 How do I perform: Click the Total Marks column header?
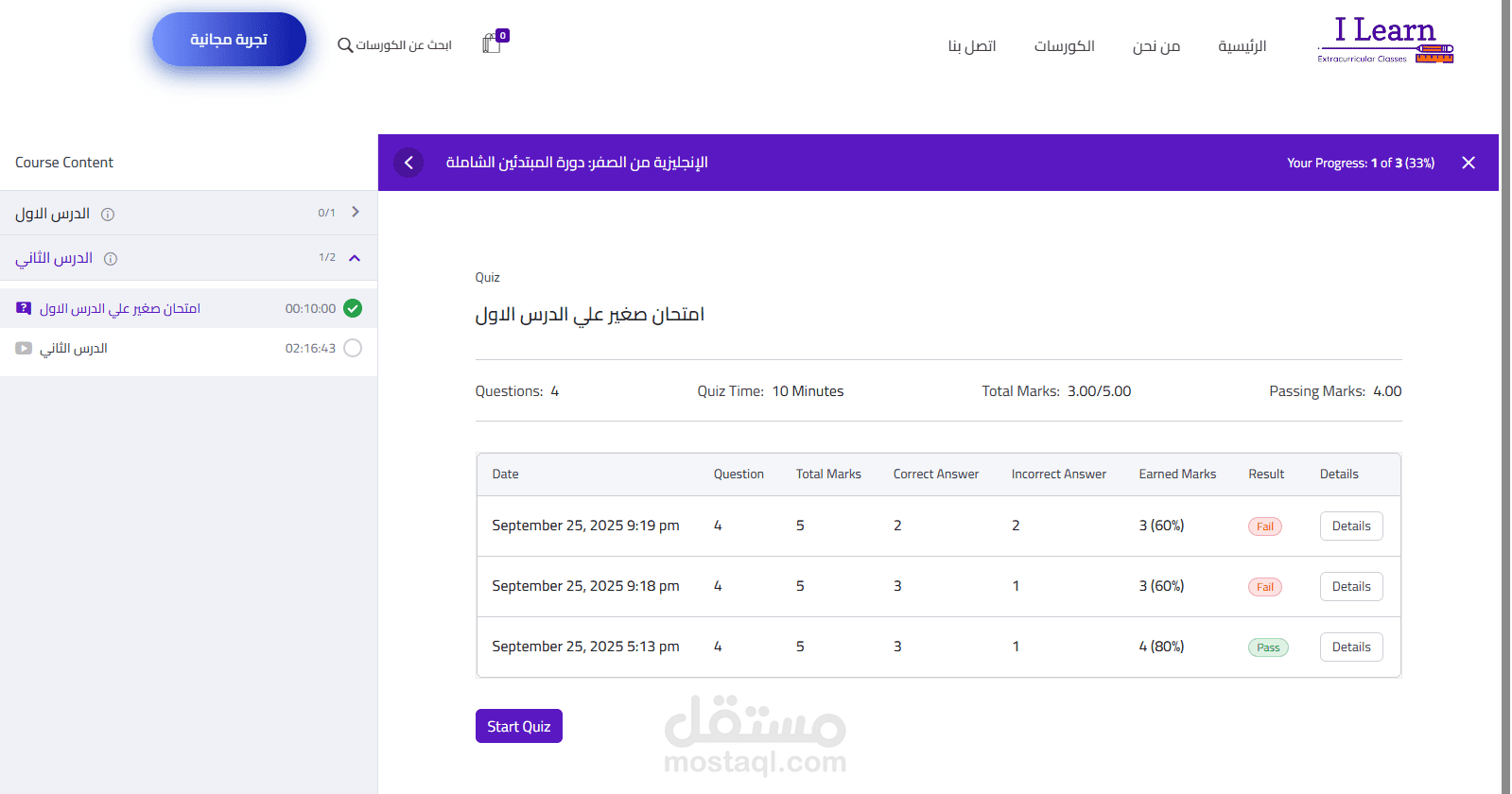[828, 475]
